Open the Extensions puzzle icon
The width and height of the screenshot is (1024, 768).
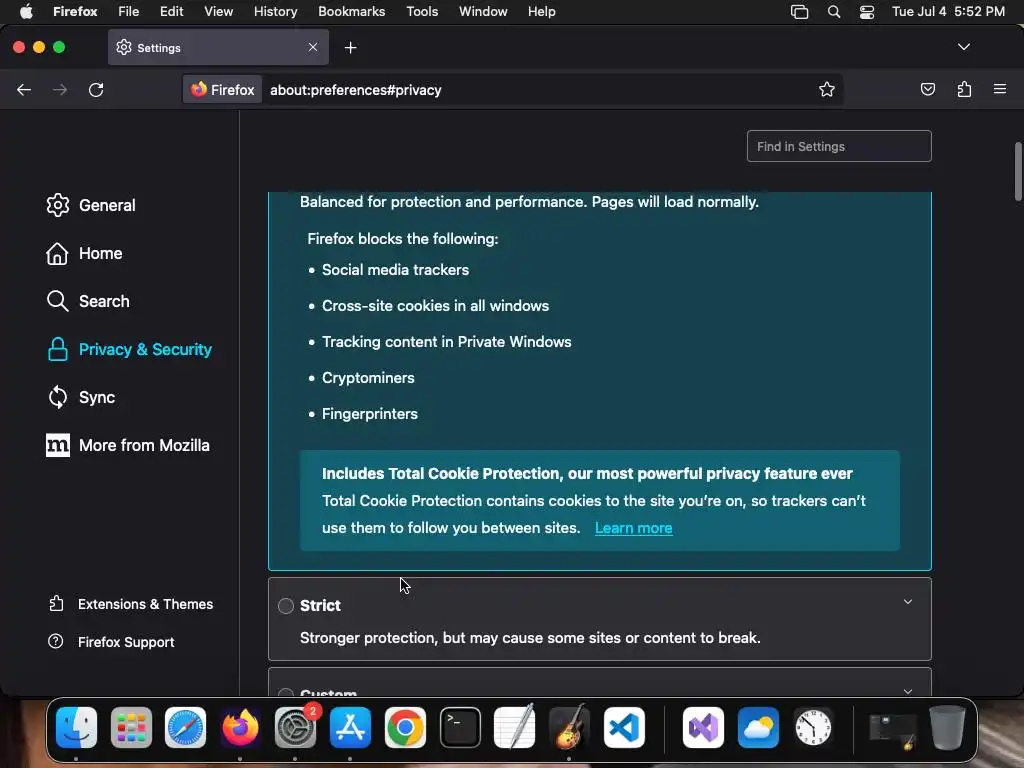(x=965, y=89)
